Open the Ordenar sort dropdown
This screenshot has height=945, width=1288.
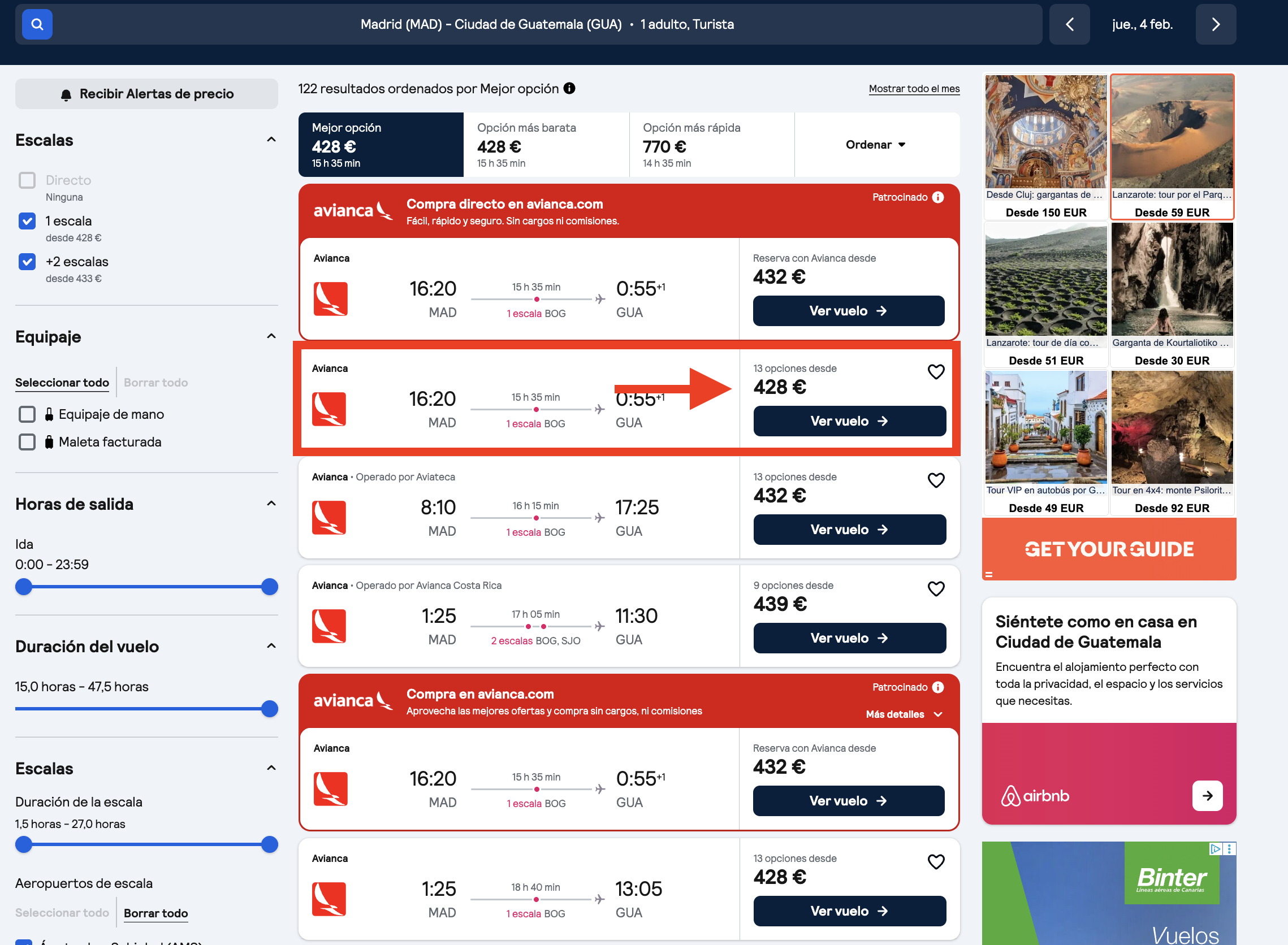[876, 145]
